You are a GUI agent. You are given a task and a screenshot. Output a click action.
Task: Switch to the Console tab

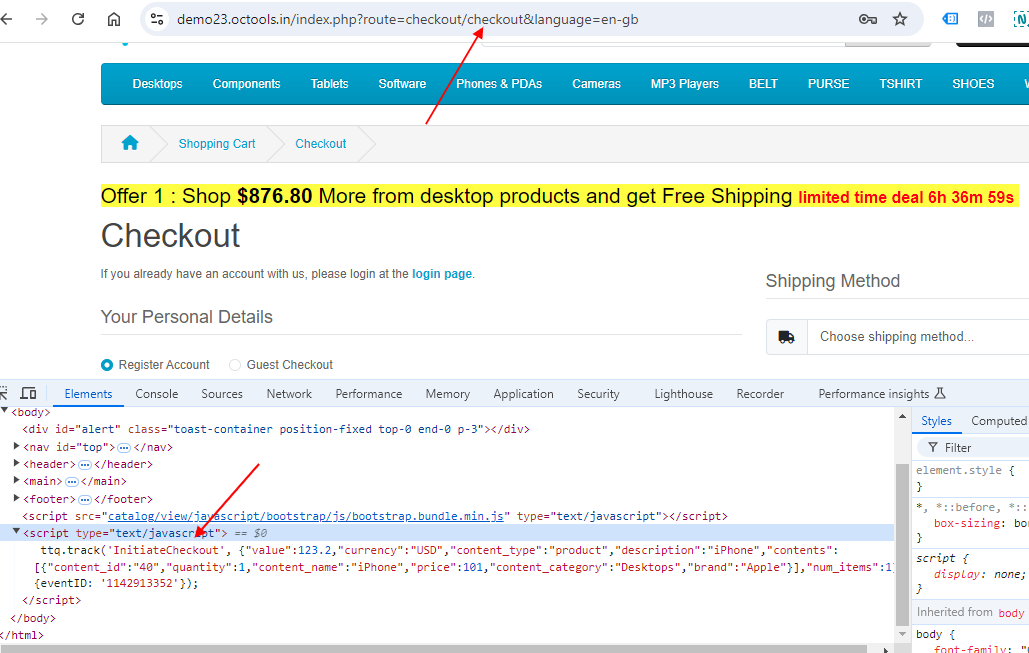(x=156, y=394)
